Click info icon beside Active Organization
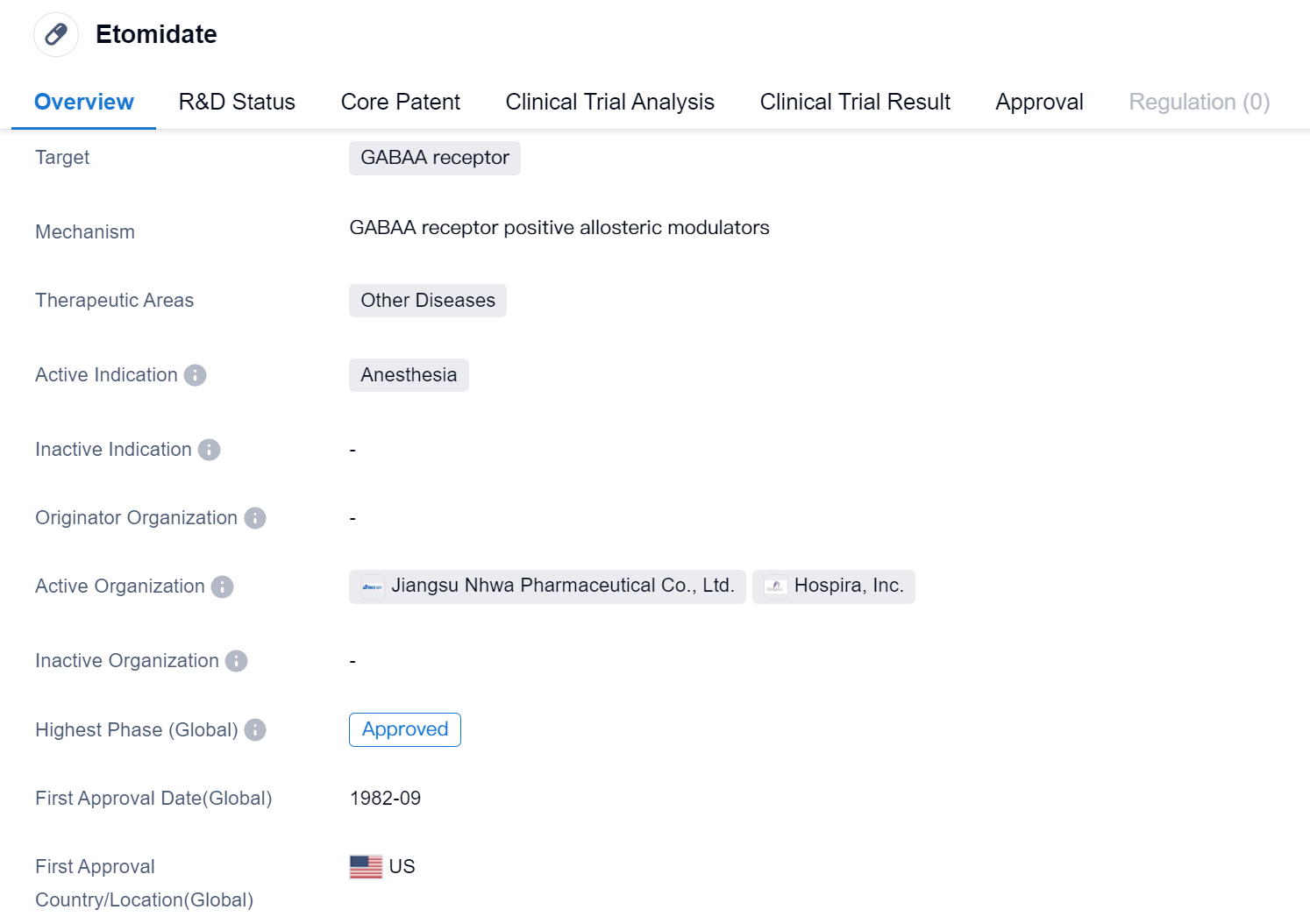Screen dimensions: 1310x924 coord(223,586)
